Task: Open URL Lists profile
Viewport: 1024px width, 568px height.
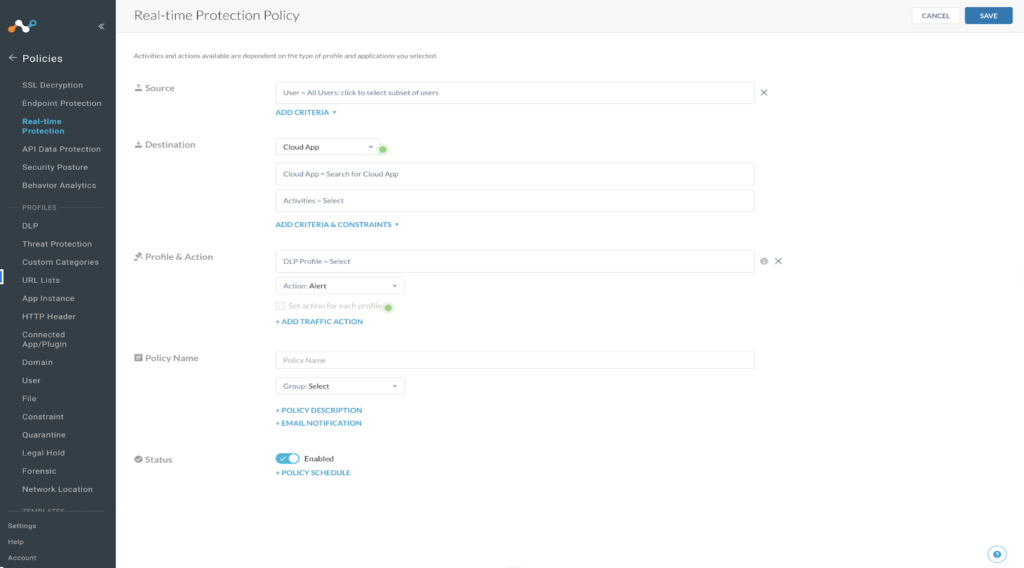Action: (40, 280)
